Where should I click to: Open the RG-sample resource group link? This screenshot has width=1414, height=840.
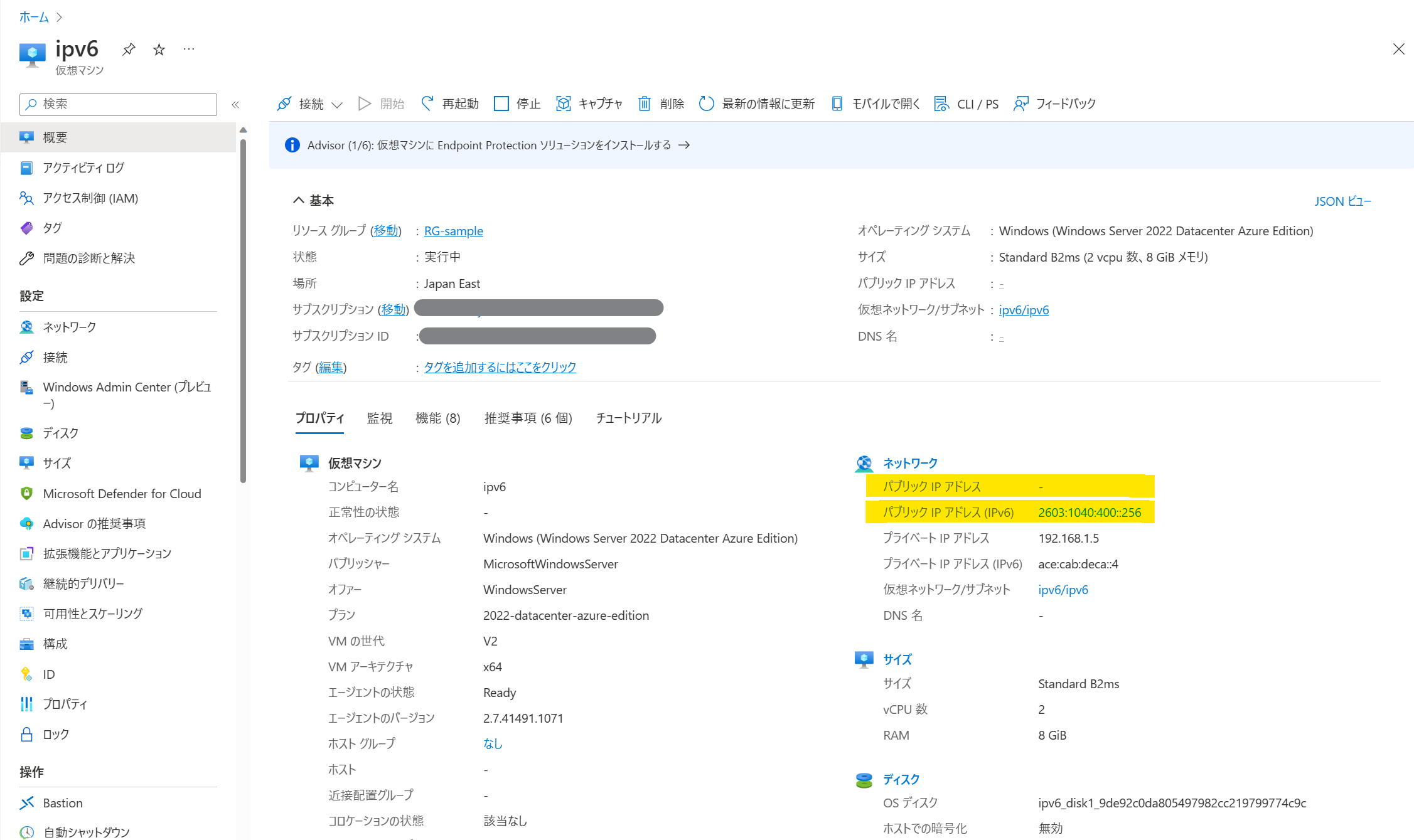pyautogui.click(x=453, y=231)
